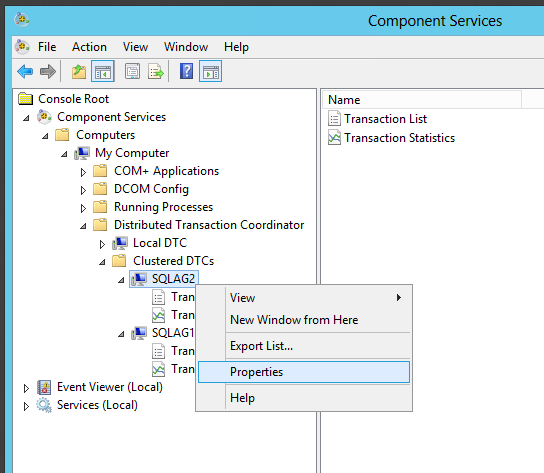Open Help using question mark icon
Screen dimensions: 544x473
coord(186,71)
